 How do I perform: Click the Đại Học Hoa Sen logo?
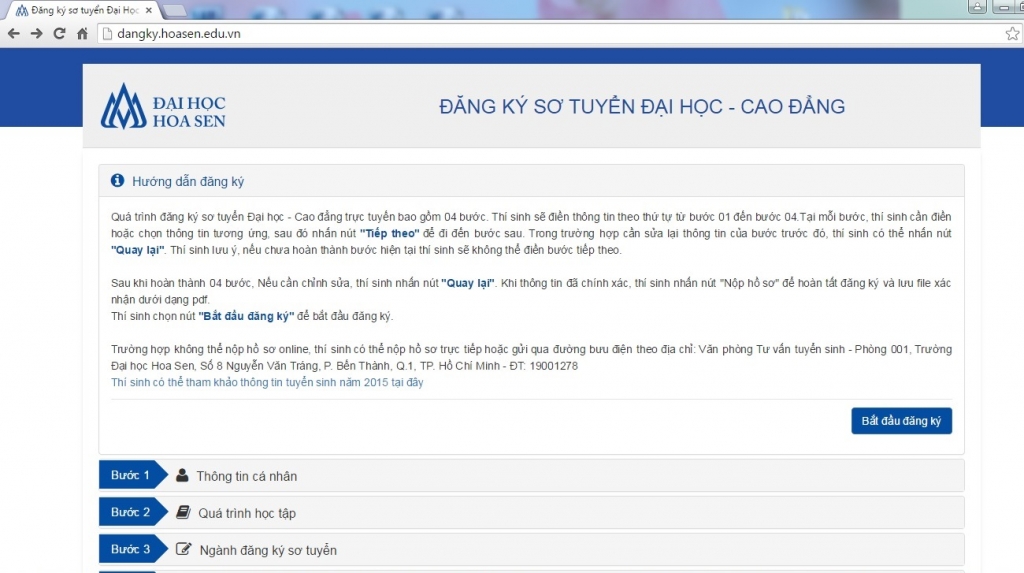163,106
